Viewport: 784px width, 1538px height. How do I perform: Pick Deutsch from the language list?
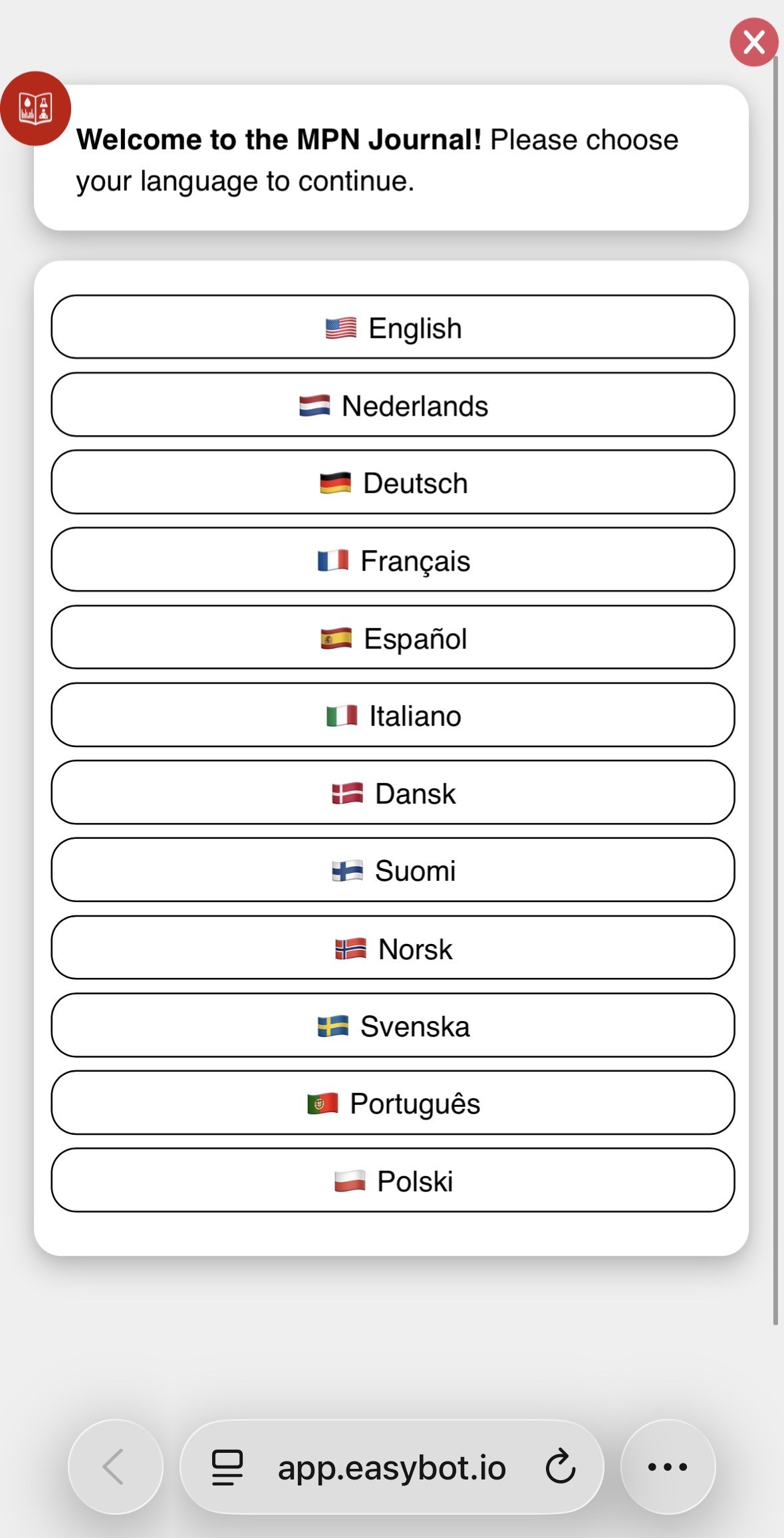click(x=393, y=482)
